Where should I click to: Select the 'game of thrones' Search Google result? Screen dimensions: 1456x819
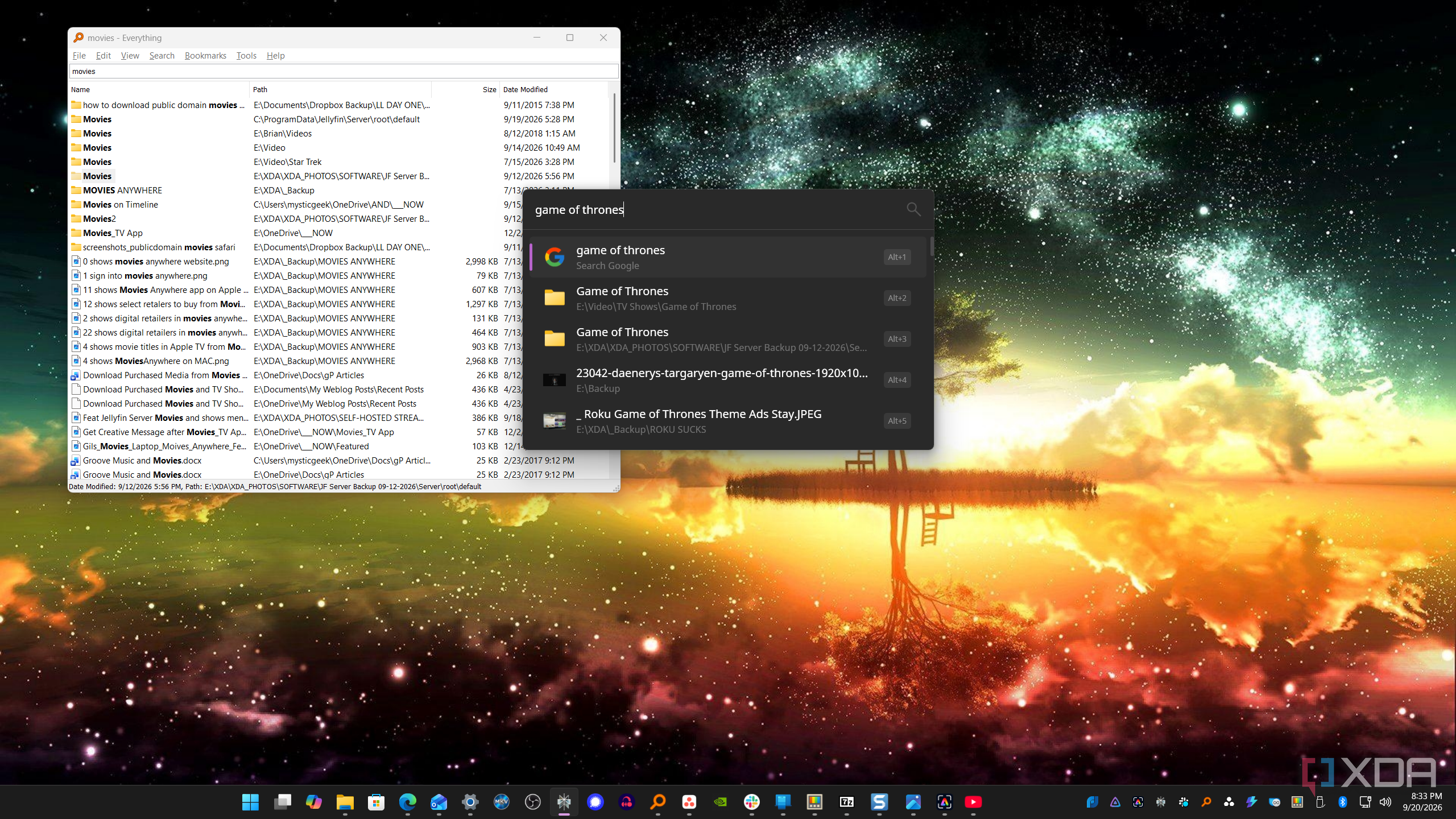[x=728, y=257]
